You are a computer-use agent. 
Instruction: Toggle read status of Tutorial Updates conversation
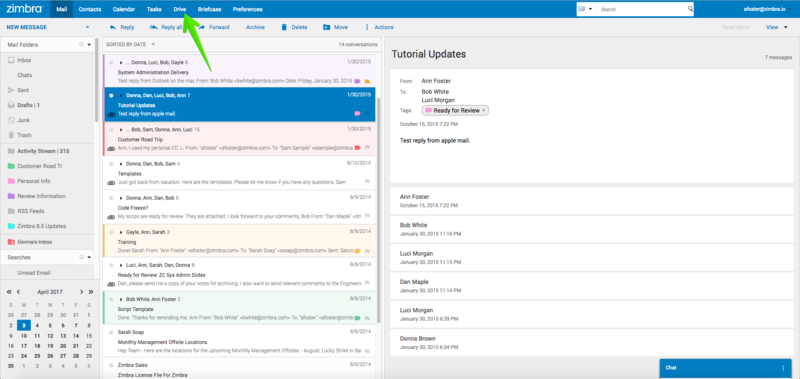point(111,95)
